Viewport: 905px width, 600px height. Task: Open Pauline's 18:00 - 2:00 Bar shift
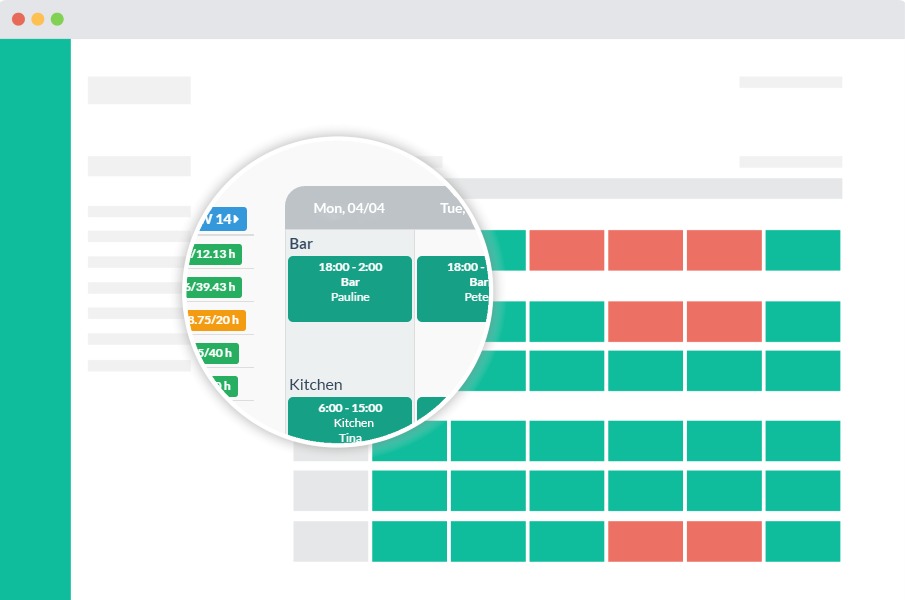point(349,288)
